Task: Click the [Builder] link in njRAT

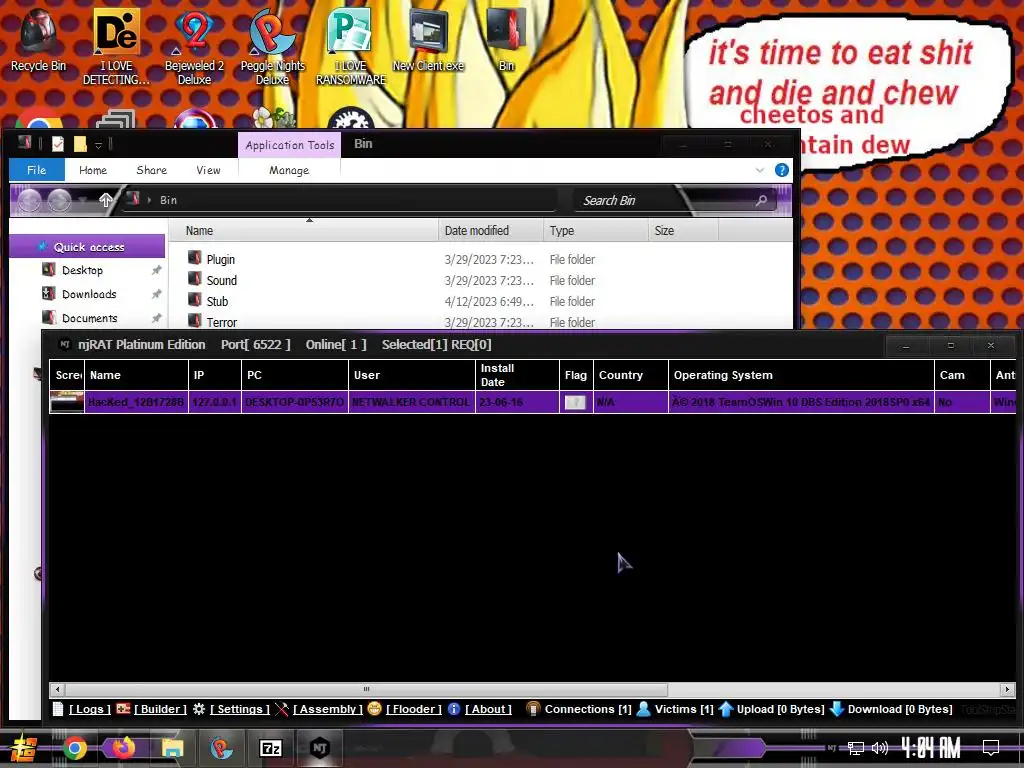Action: 160,709
